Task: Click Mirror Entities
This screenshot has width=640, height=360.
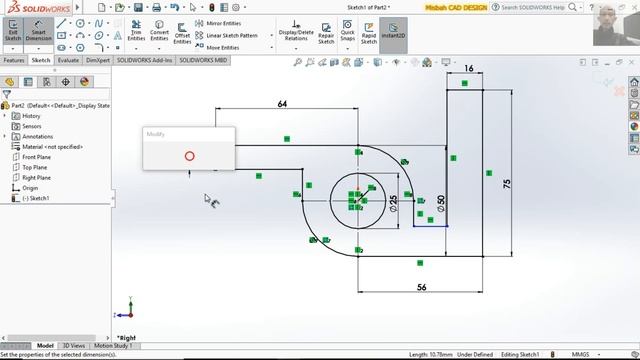Action: tap(218, 23)
